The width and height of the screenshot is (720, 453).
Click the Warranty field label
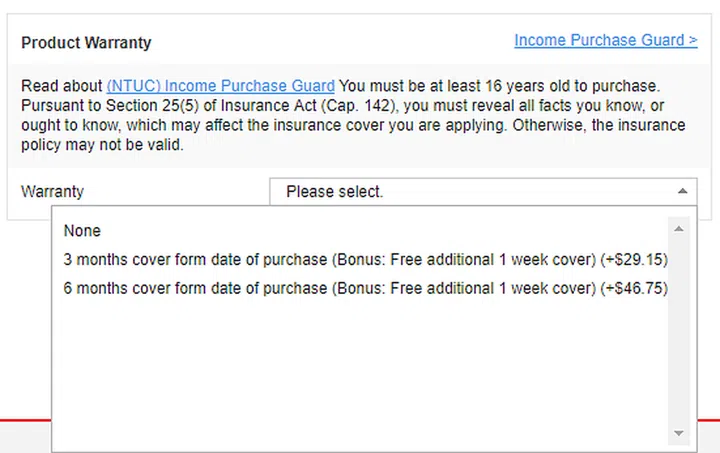tap(52, 191)
